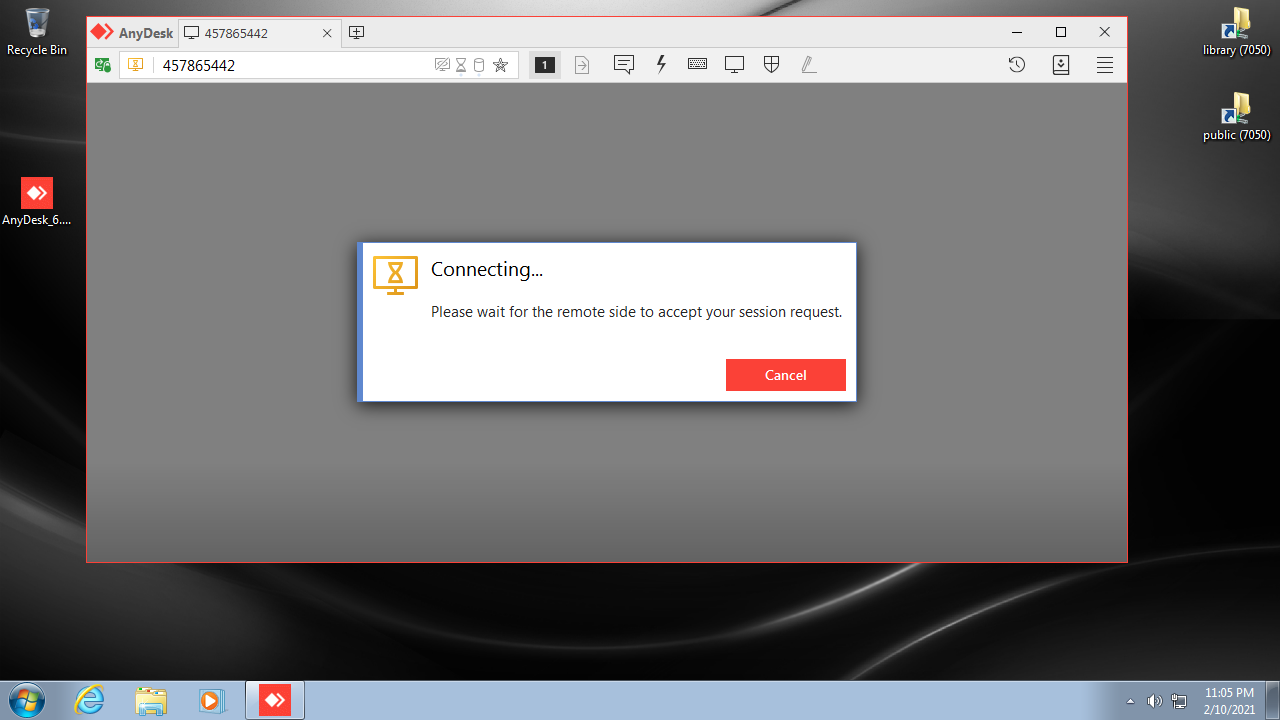This screenshot has width=1280, height=720.
Task: Open the file transfer icon
Action: 582,65
